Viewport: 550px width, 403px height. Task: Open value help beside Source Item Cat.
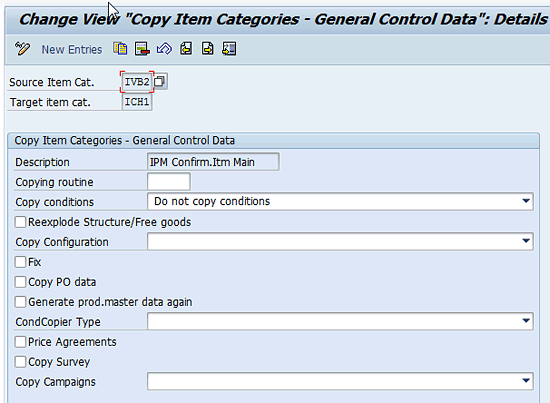point(160,81)
